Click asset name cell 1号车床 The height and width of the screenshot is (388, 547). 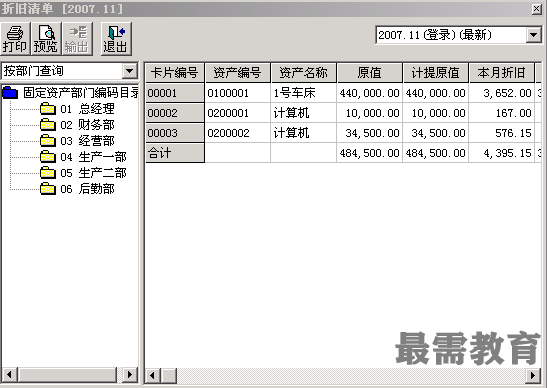pos(304,93)
